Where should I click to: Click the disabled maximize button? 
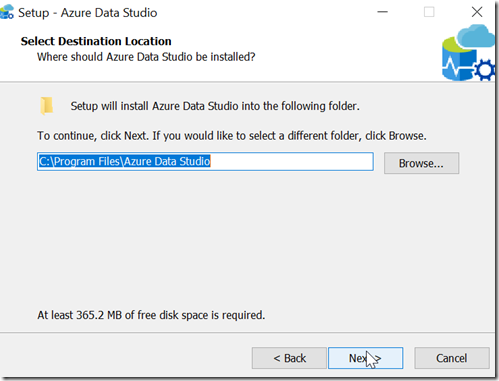point(429,12)
